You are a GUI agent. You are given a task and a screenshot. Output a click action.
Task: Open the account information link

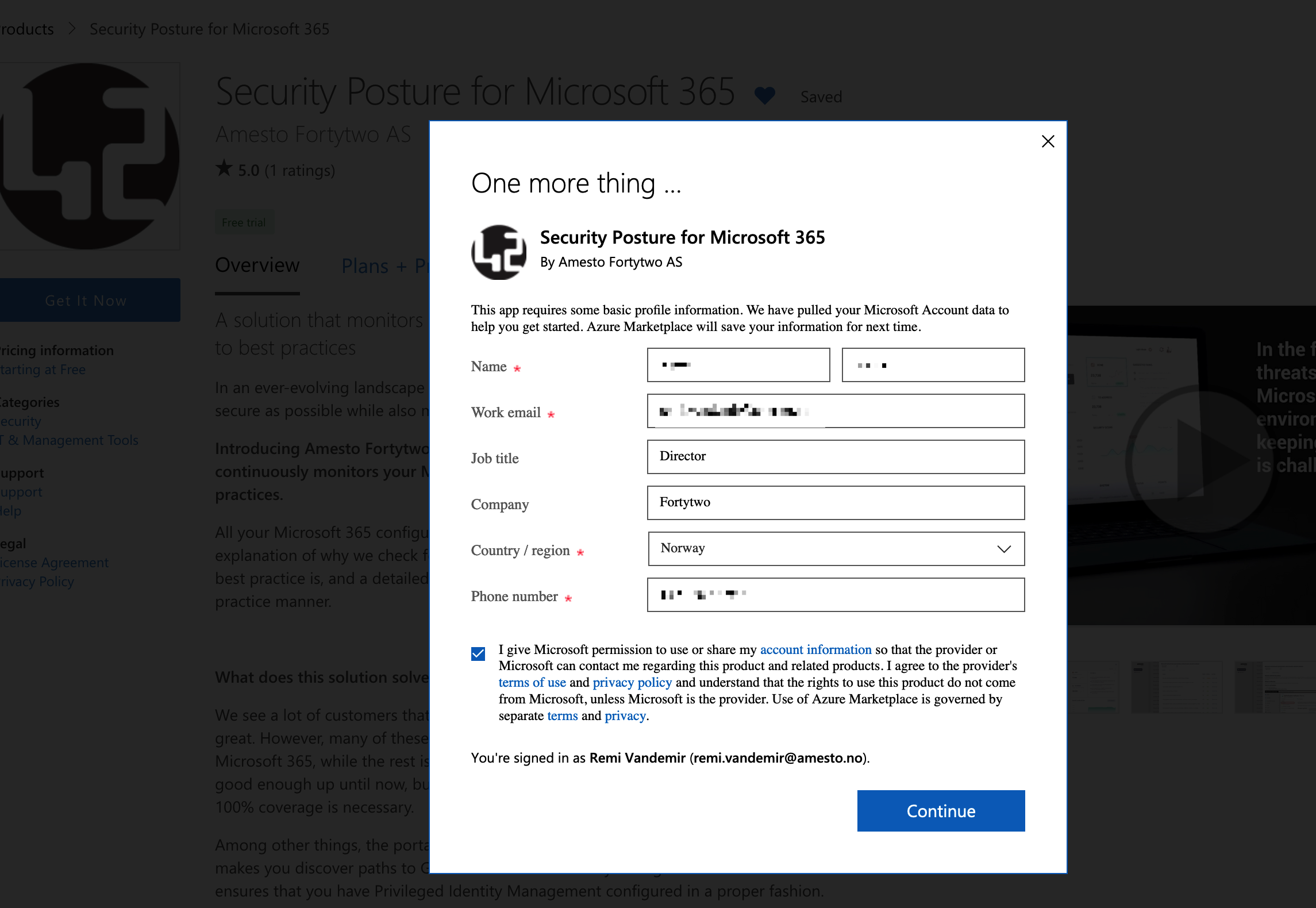(815, 649)
